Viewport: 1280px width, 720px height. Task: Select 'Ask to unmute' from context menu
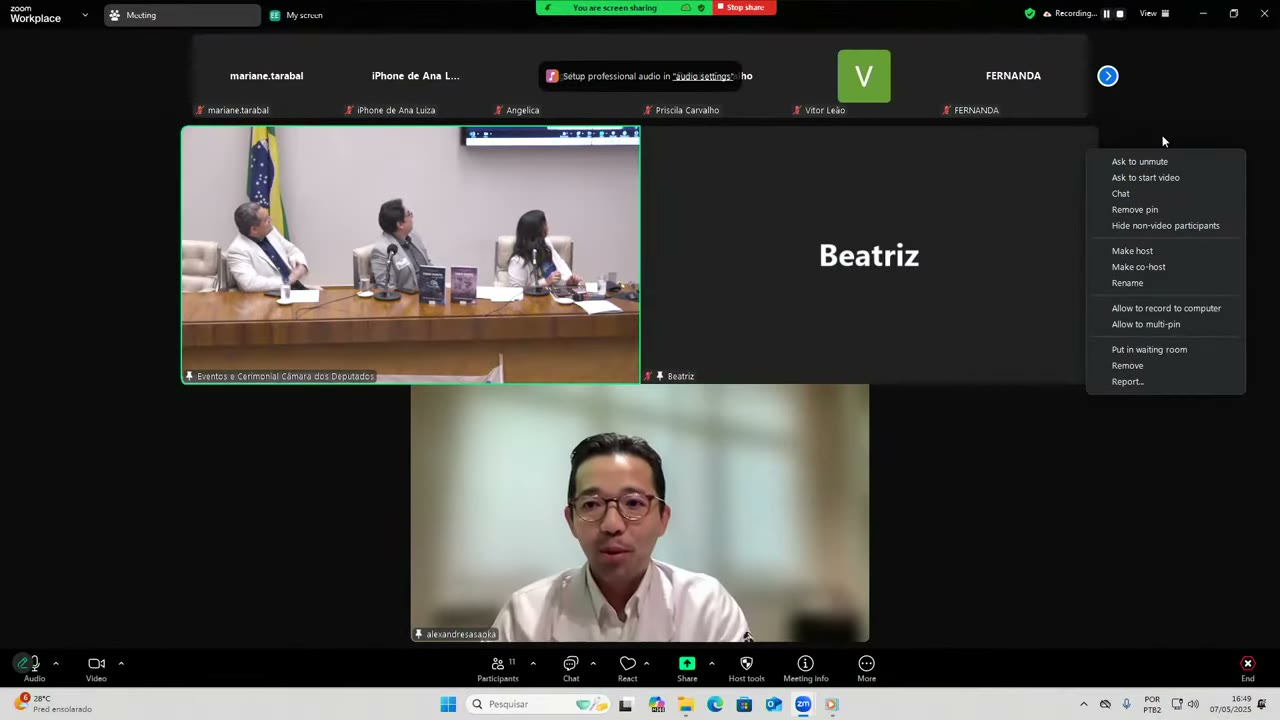pyautogui.click(x=1139, y=162)
